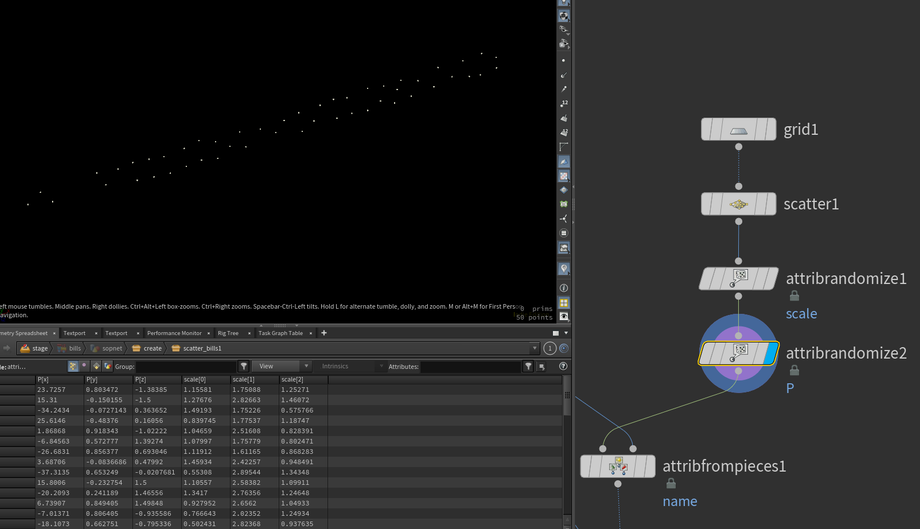Click the info icon in viewport toolbar
The width and height of the screenshot is (920, 529).
coord(564,288)
